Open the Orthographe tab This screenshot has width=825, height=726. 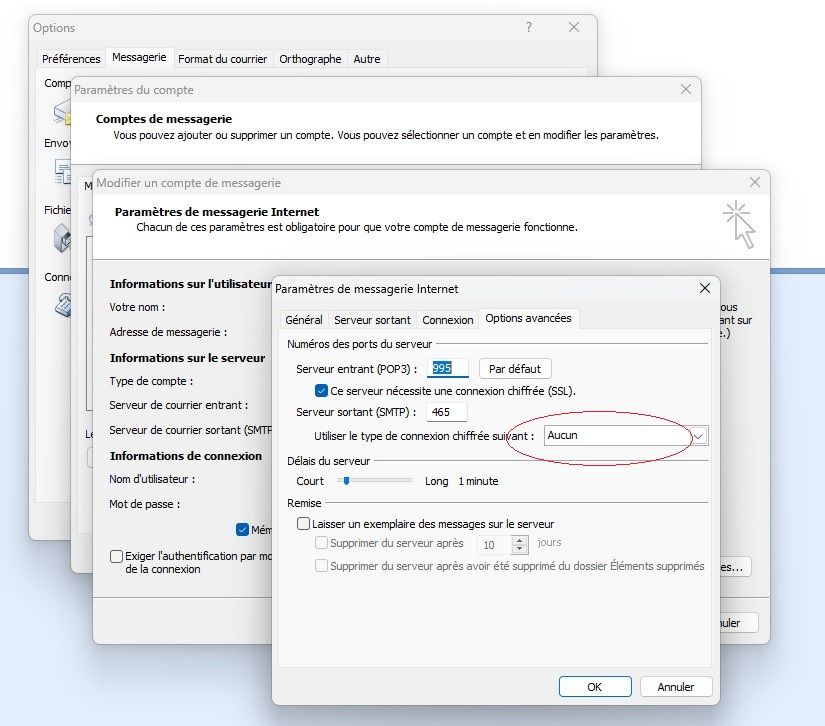310,59
